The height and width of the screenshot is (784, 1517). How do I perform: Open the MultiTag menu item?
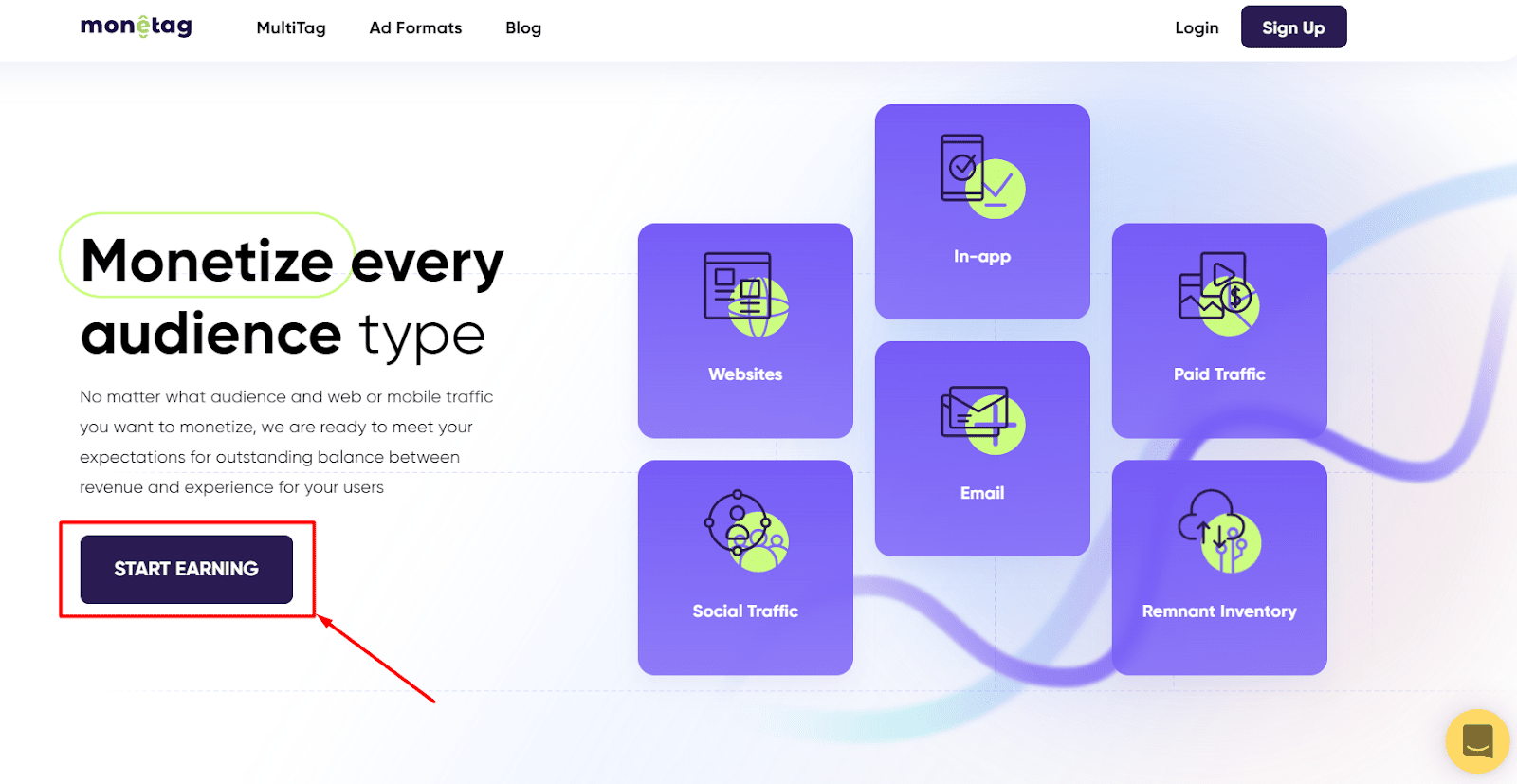(x=291, y=28)
